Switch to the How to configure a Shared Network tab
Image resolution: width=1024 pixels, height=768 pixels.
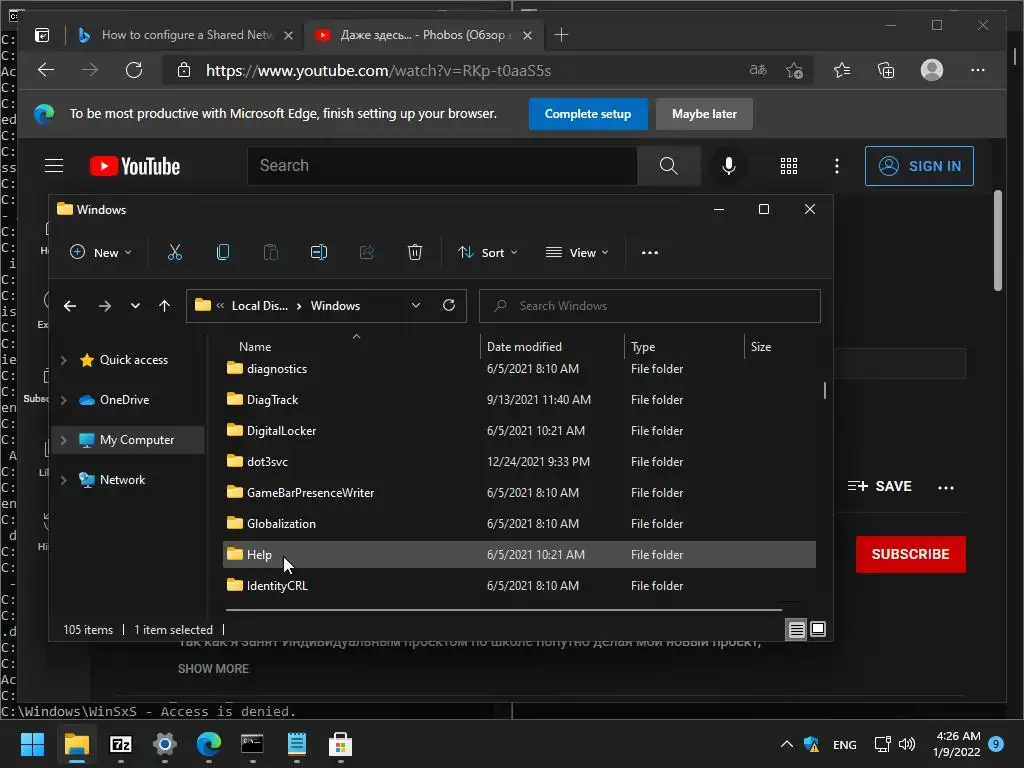pos(185,35)
